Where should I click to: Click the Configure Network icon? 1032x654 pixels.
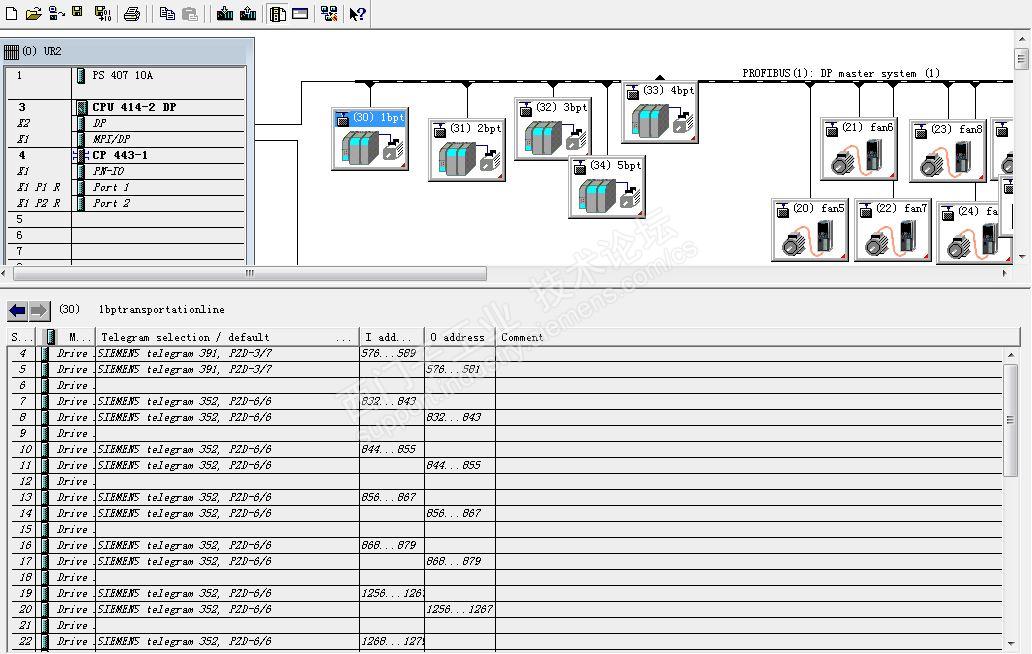point(329,13)
